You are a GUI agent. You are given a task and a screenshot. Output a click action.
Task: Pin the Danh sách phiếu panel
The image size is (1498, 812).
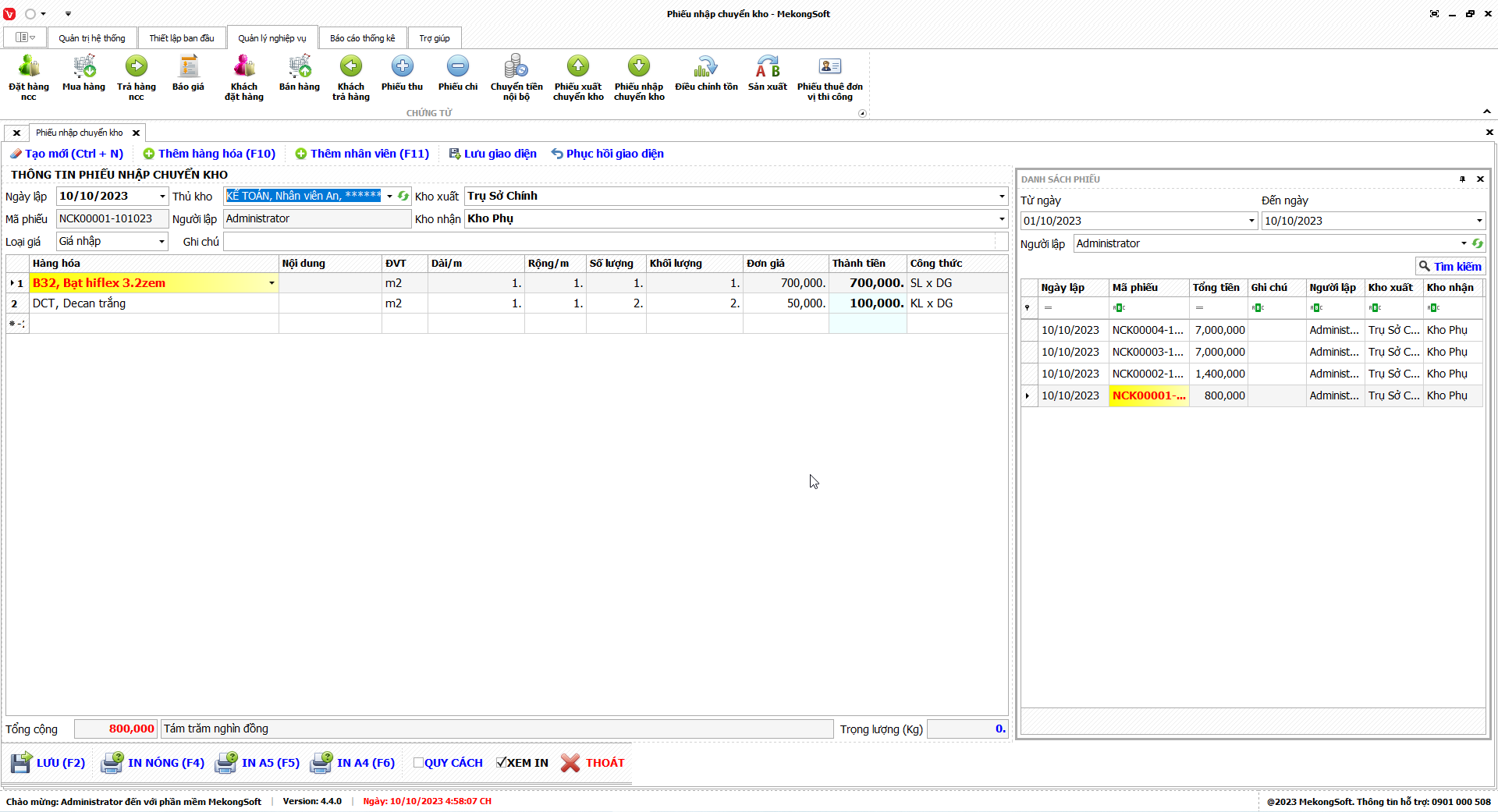tap(1462, 179)
